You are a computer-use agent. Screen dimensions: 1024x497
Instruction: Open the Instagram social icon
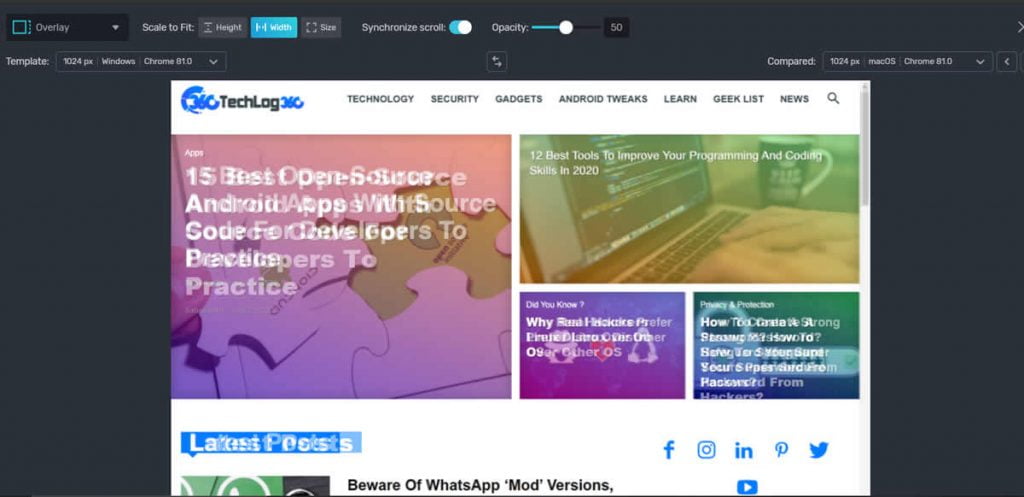pos(706,450)
